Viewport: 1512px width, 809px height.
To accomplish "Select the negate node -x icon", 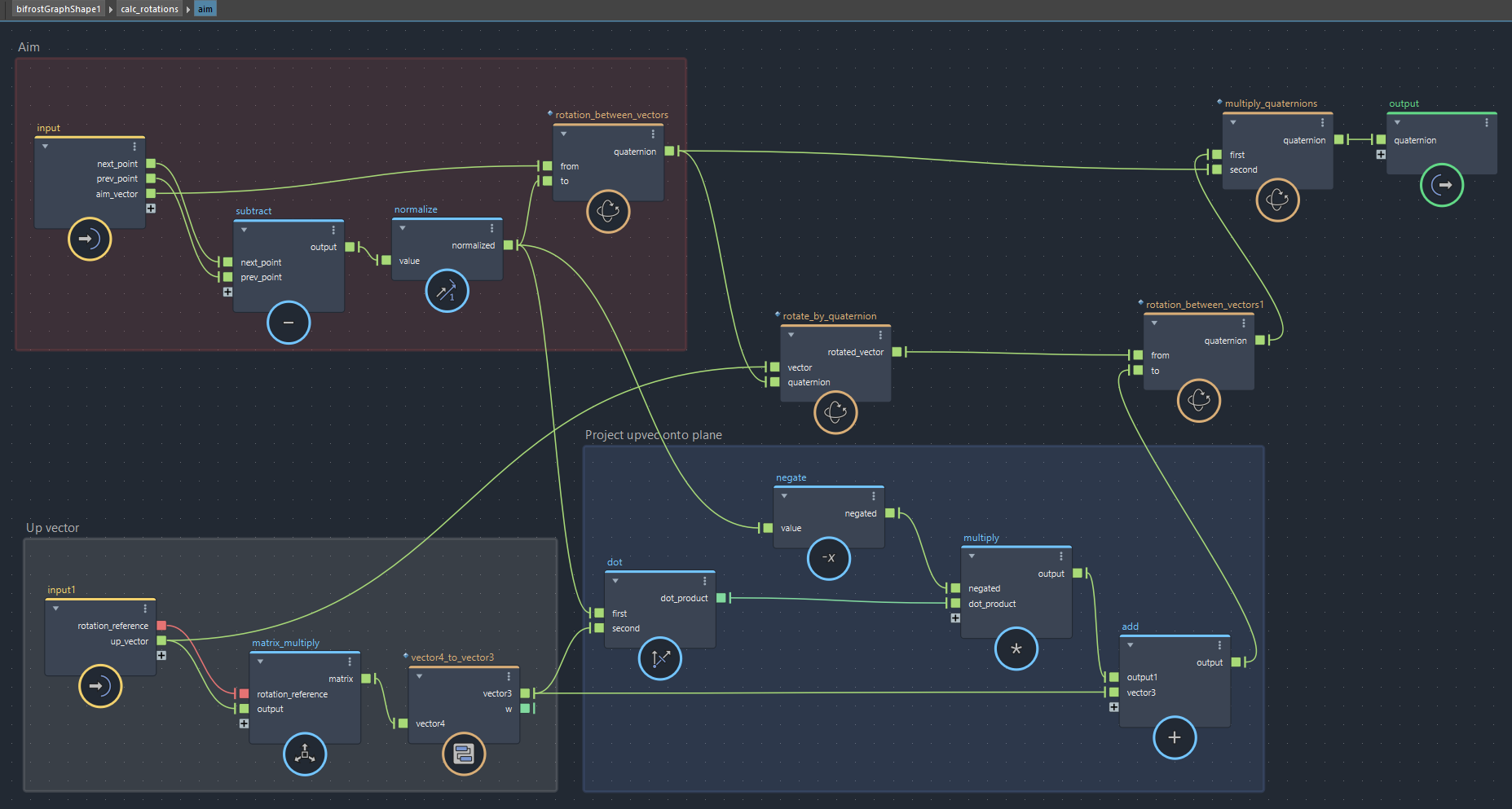I will (828, 558).
